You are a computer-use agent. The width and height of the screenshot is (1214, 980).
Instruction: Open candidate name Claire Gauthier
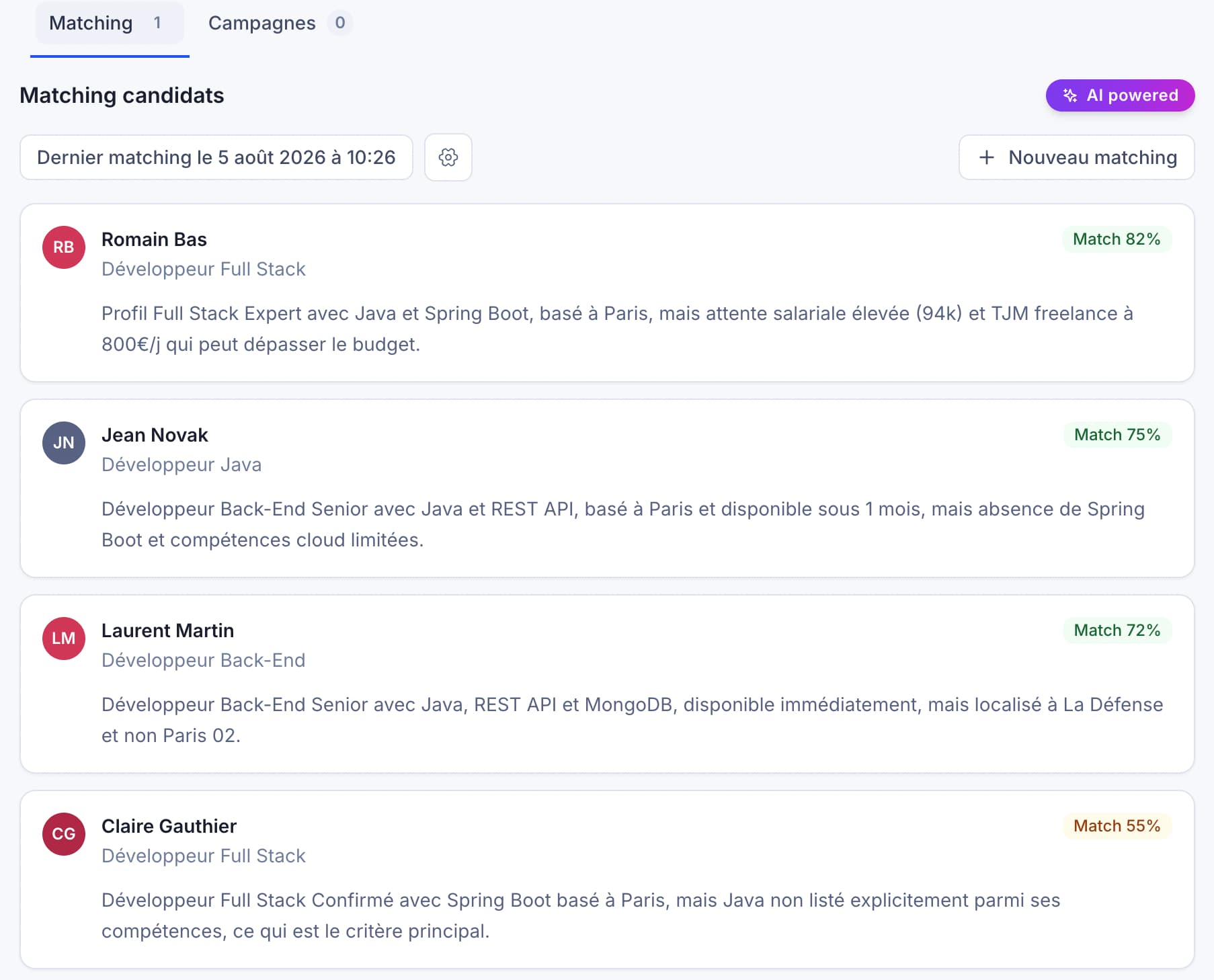coord(169,826)
